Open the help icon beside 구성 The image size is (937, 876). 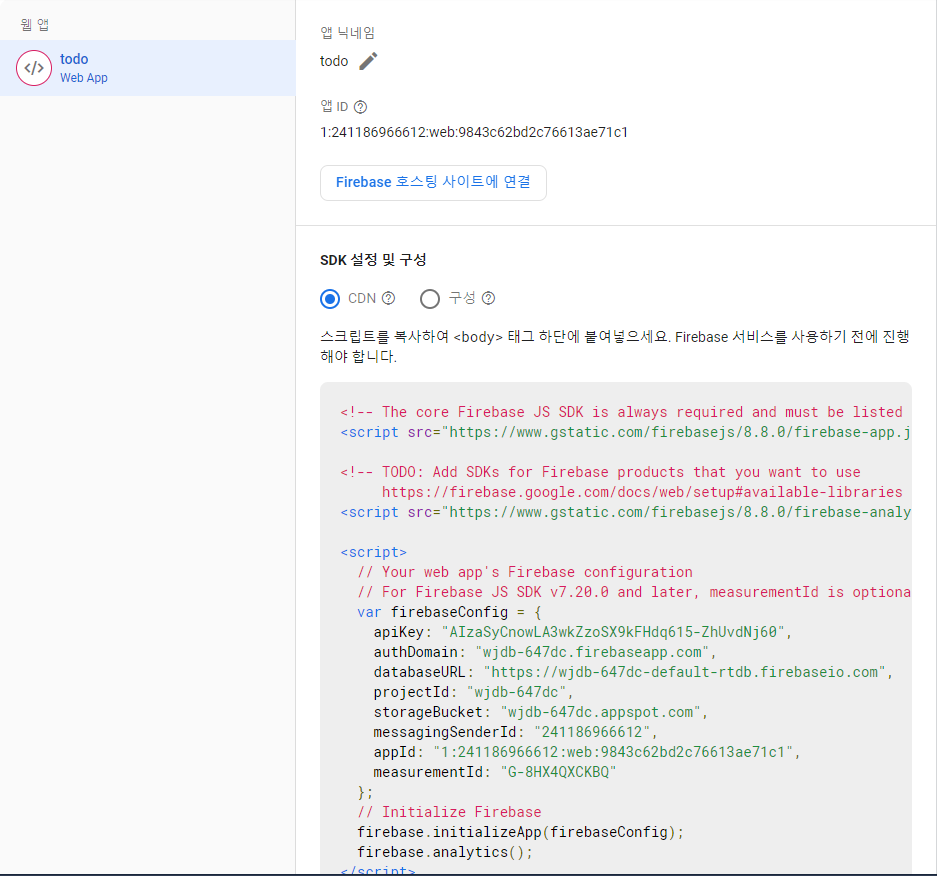click(488, 298)
